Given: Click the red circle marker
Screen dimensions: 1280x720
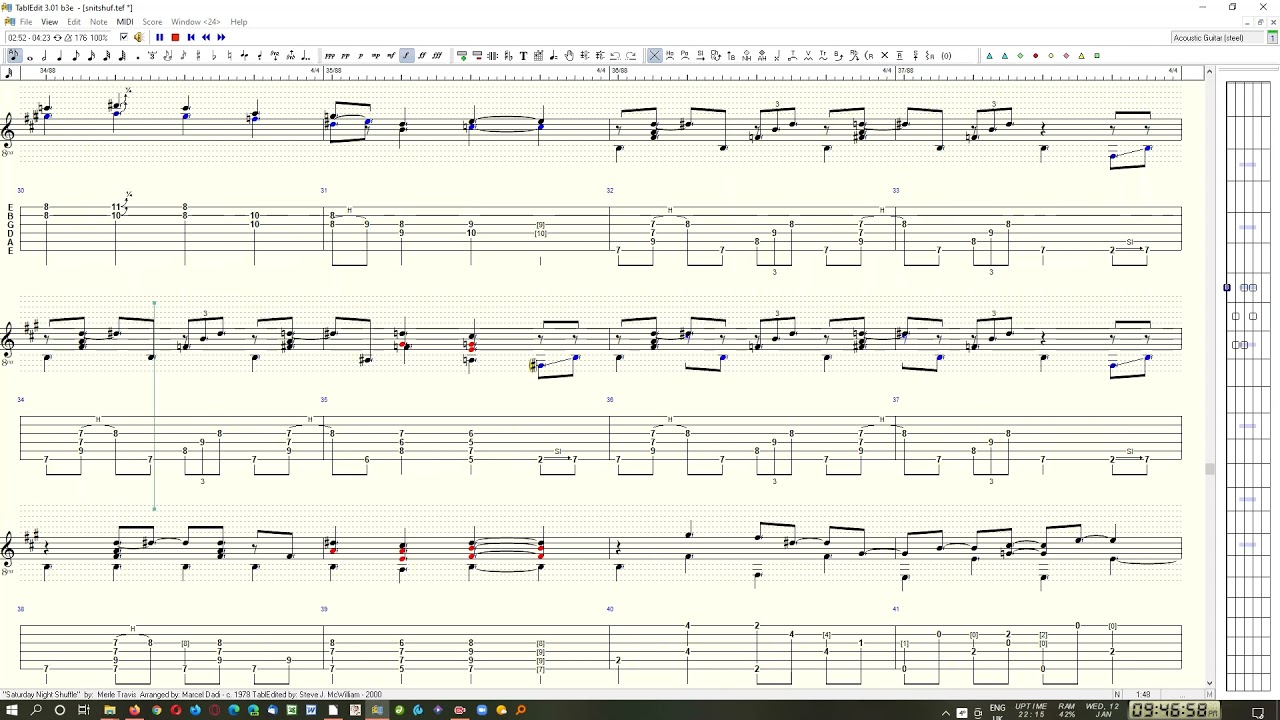Looking at the screenshot, I should (x=1035, y=56).
